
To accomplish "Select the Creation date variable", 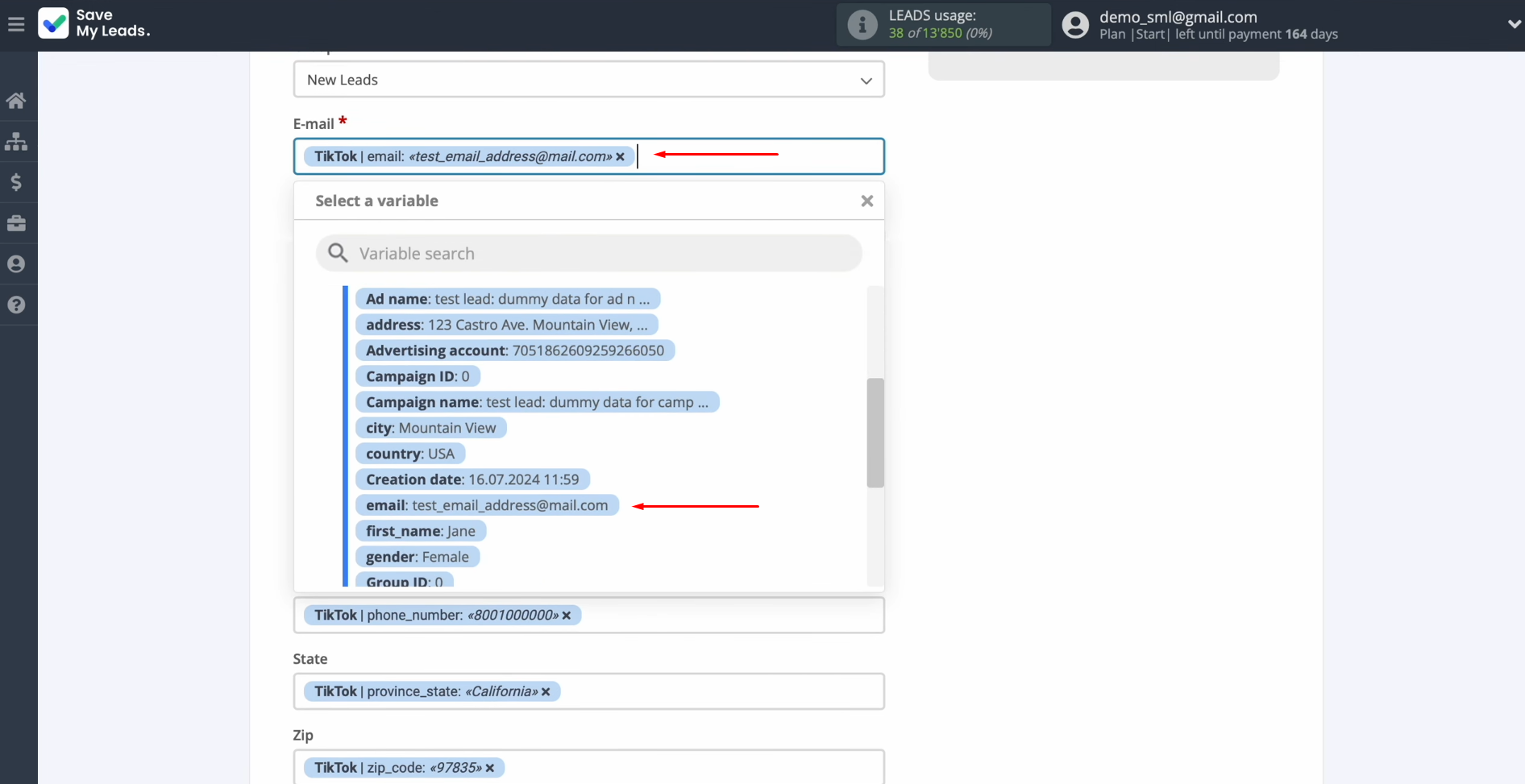I will (x=472, y=479).
